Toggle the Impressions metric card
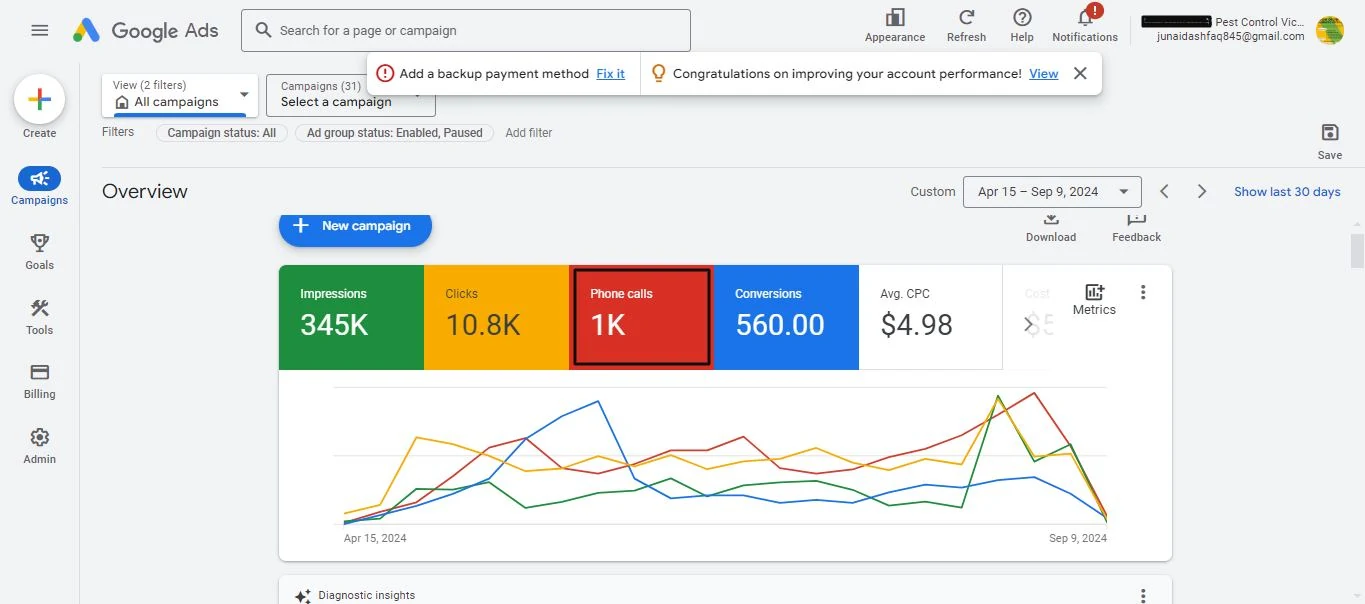 (x=351, y=317)
